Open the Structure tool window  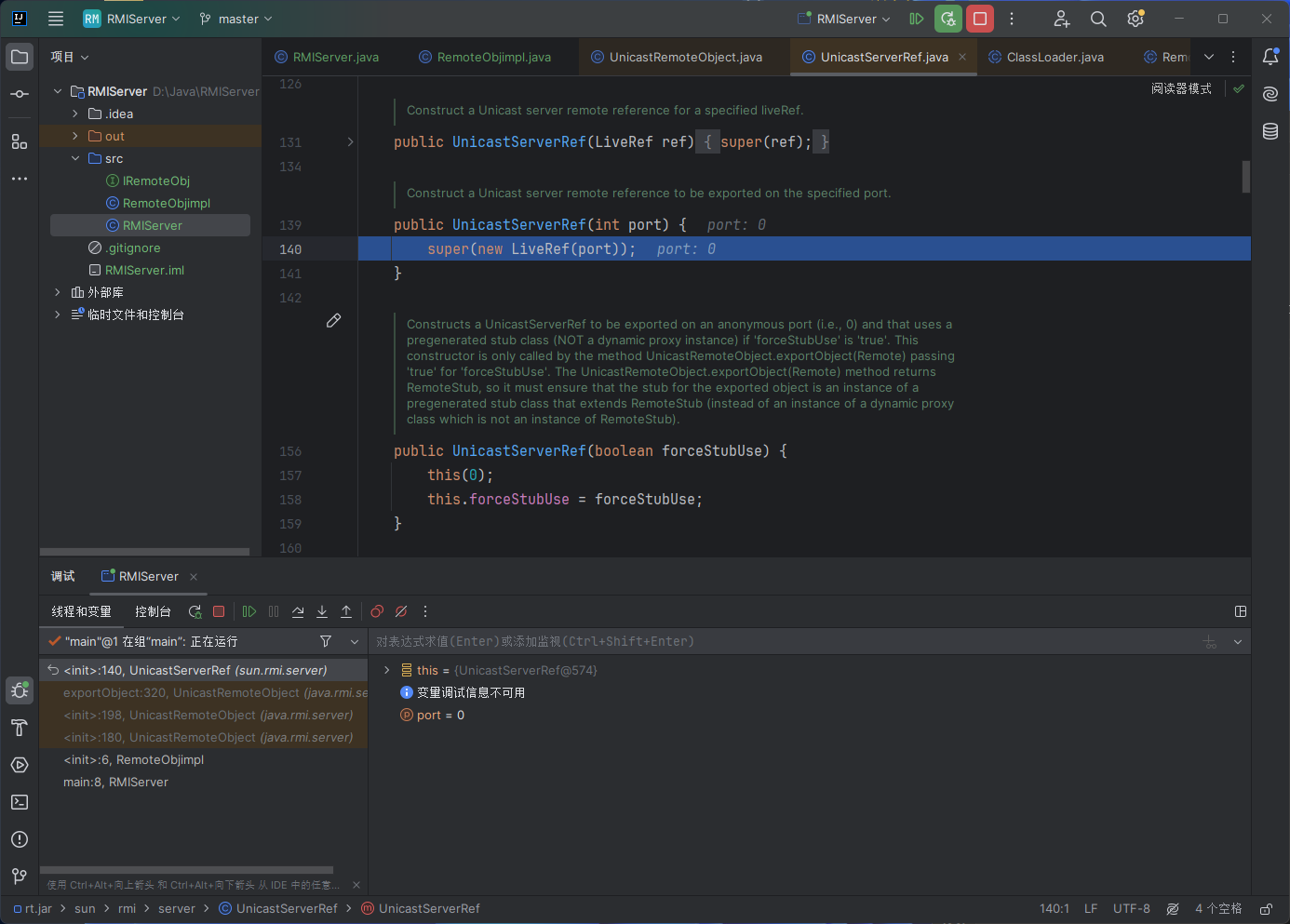coord(20,141)
